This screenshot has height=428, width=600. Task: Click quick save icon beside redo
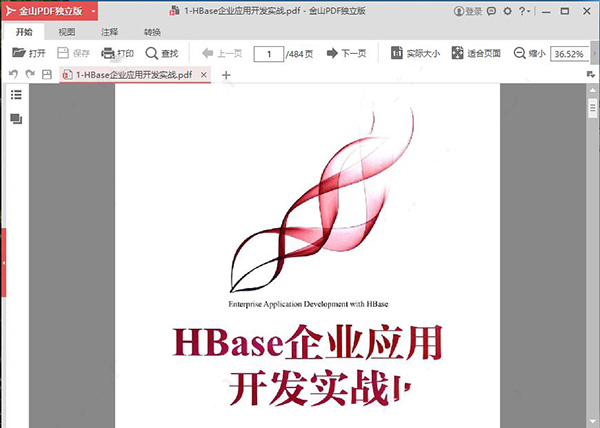(47, 74)
